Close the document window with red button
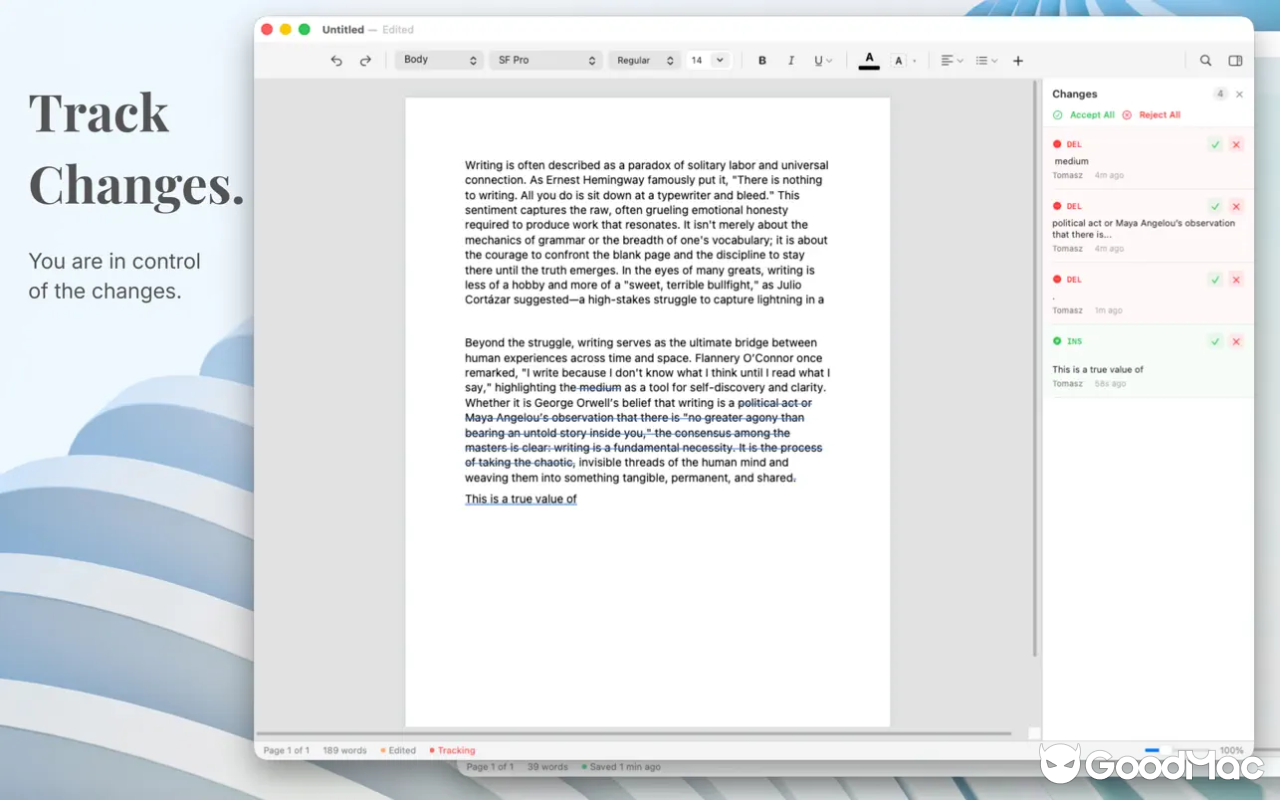 click(267, 30)
